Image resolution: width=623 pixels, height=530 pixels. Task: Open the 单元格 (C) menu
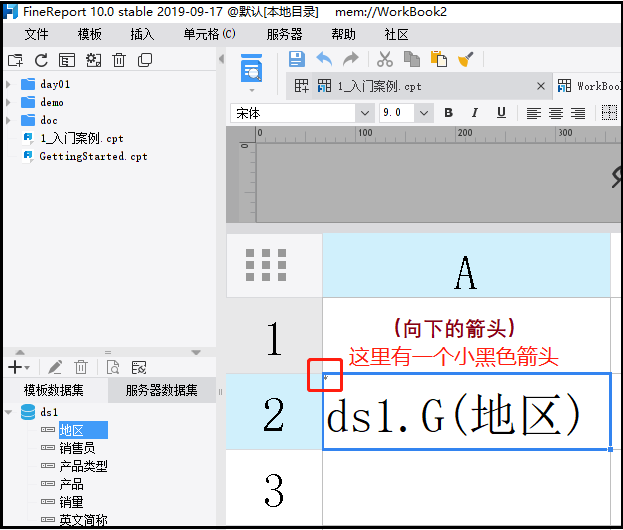pos(209,35)
